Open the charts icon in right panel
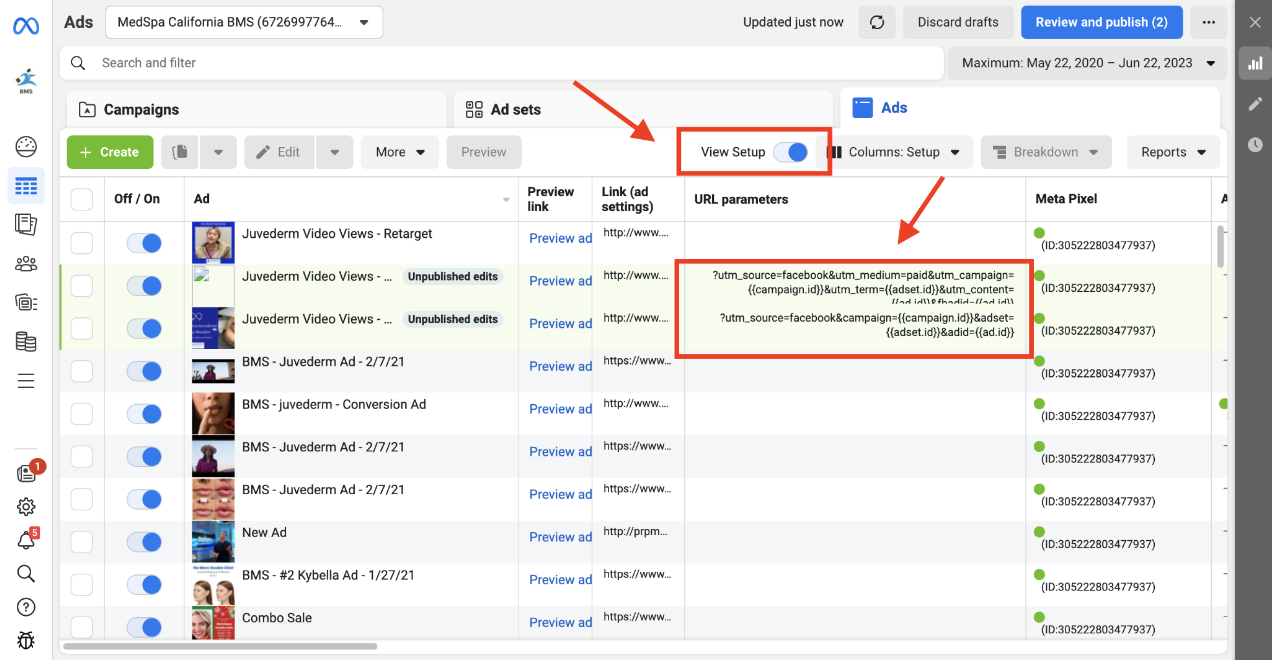The image size is (1272, 660). (1254, 64)
